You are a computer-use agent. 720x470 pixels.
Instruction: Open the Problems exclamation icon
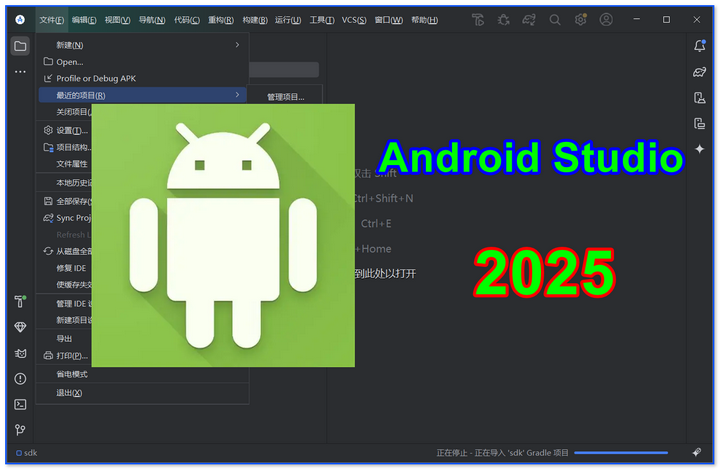coord(20,379)
